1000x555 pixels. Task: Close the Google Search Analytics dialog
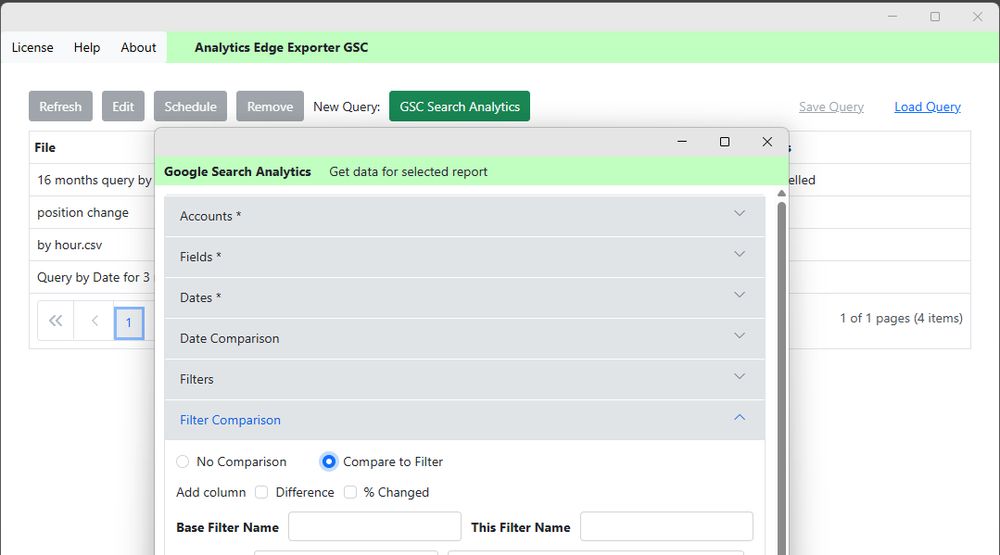click(767, 142)
